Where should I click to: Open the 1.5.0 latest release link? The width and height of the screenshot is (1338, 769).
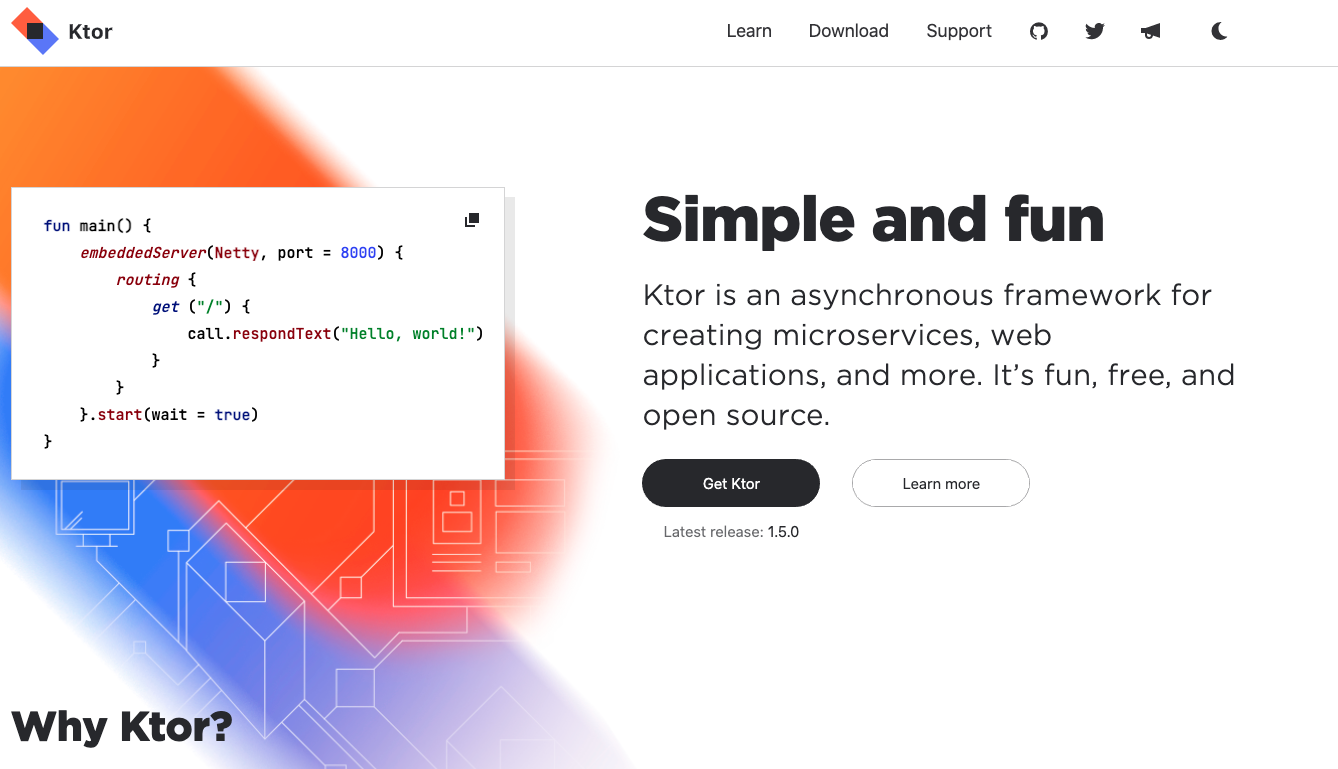(x=783, y=532)
